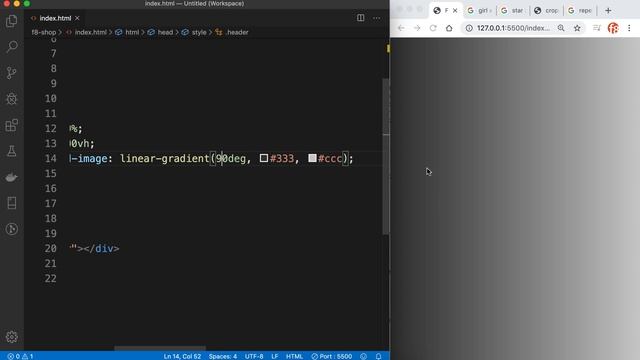This screenshot has width=640, height=360.
Task: Close the active Chrome tab
Action: 455,11
